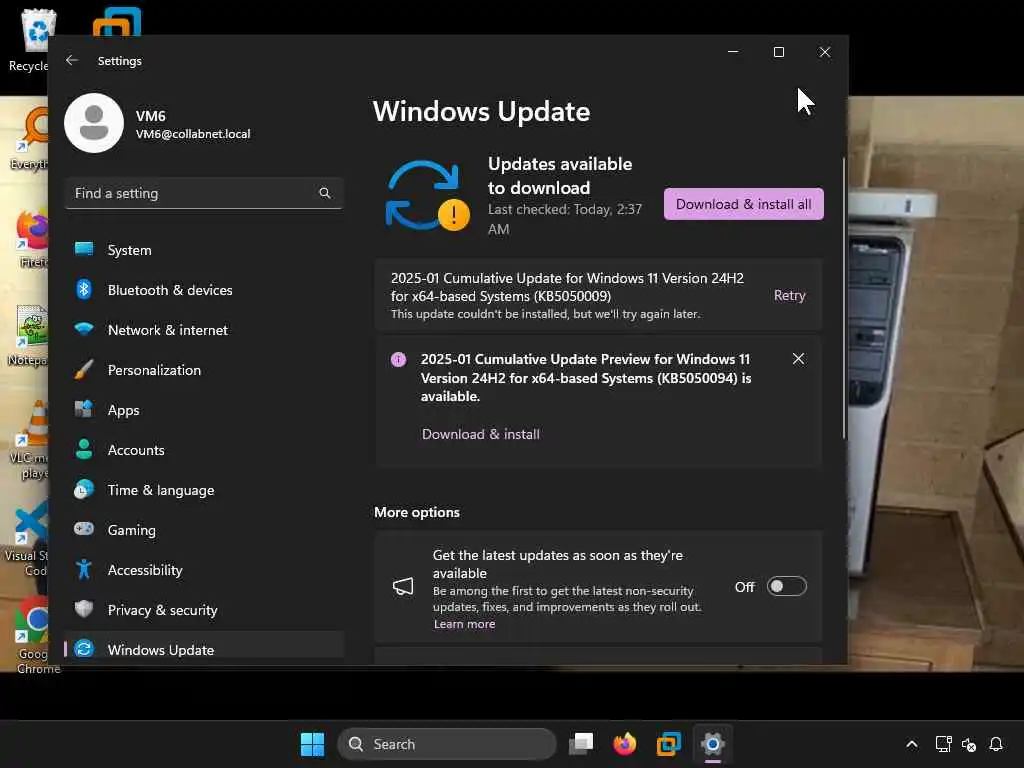Maximize the Settings window

(778, 52)
